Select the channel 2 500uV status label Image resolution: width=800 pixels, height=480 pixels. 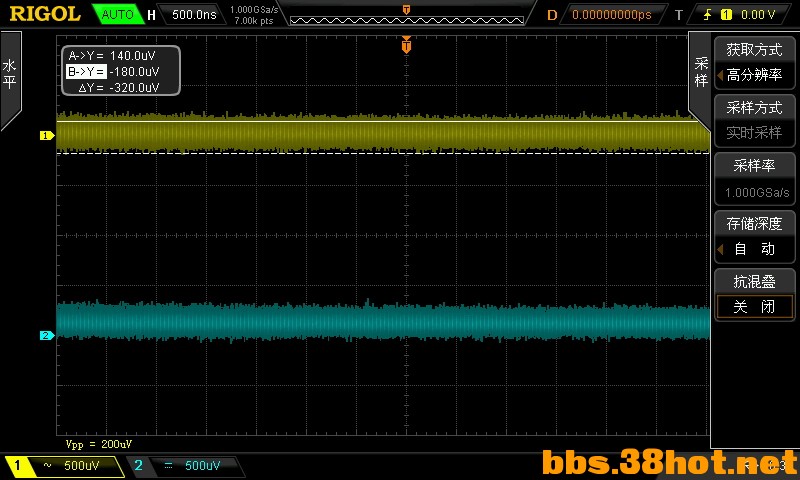[x=202, y=466]
